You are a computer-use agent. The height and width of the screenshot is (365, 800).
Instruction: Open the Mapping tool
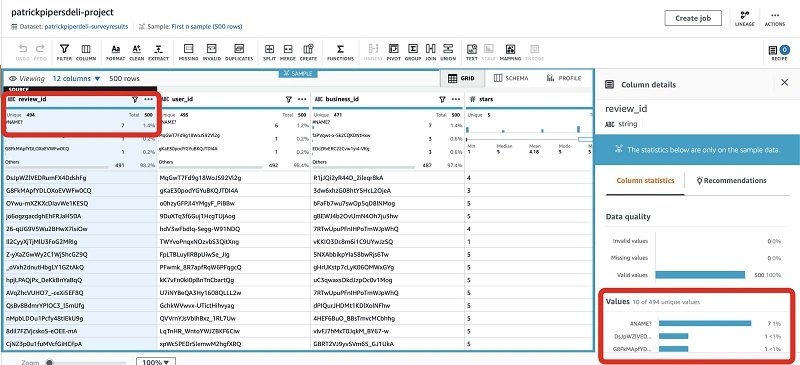510,53
